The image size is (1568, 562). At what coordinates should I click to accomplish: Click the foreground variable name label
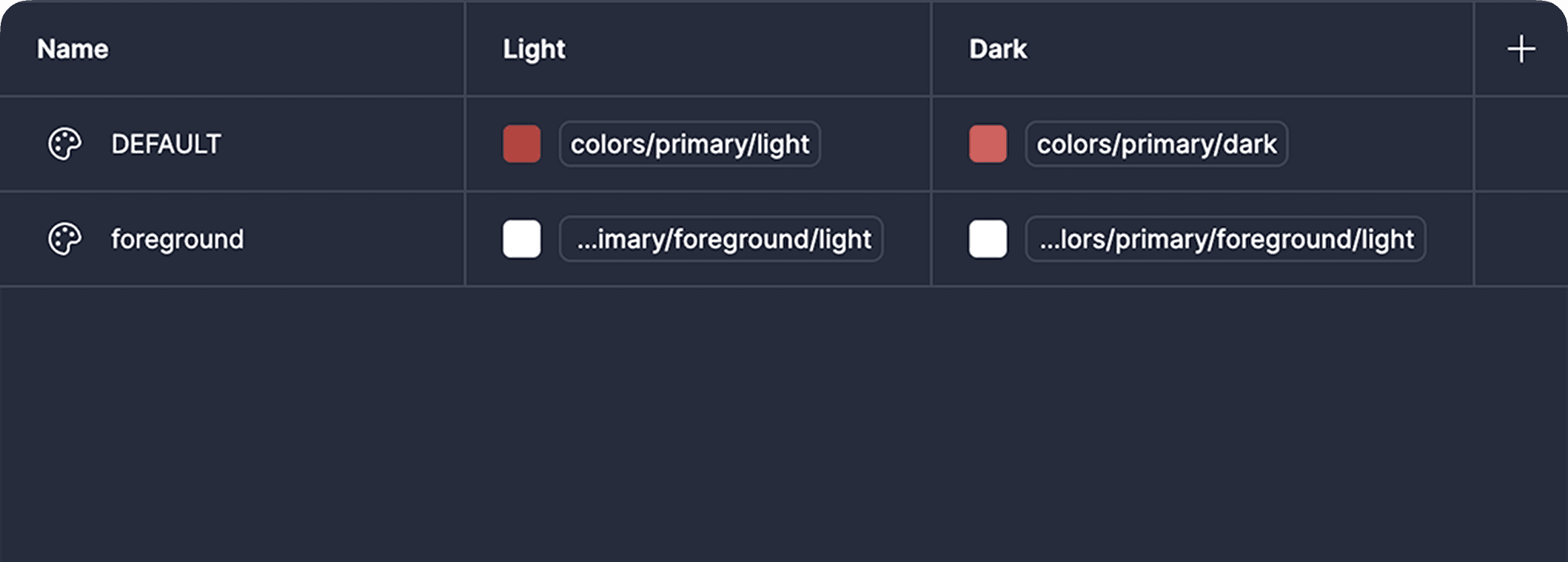coord(178,238)
